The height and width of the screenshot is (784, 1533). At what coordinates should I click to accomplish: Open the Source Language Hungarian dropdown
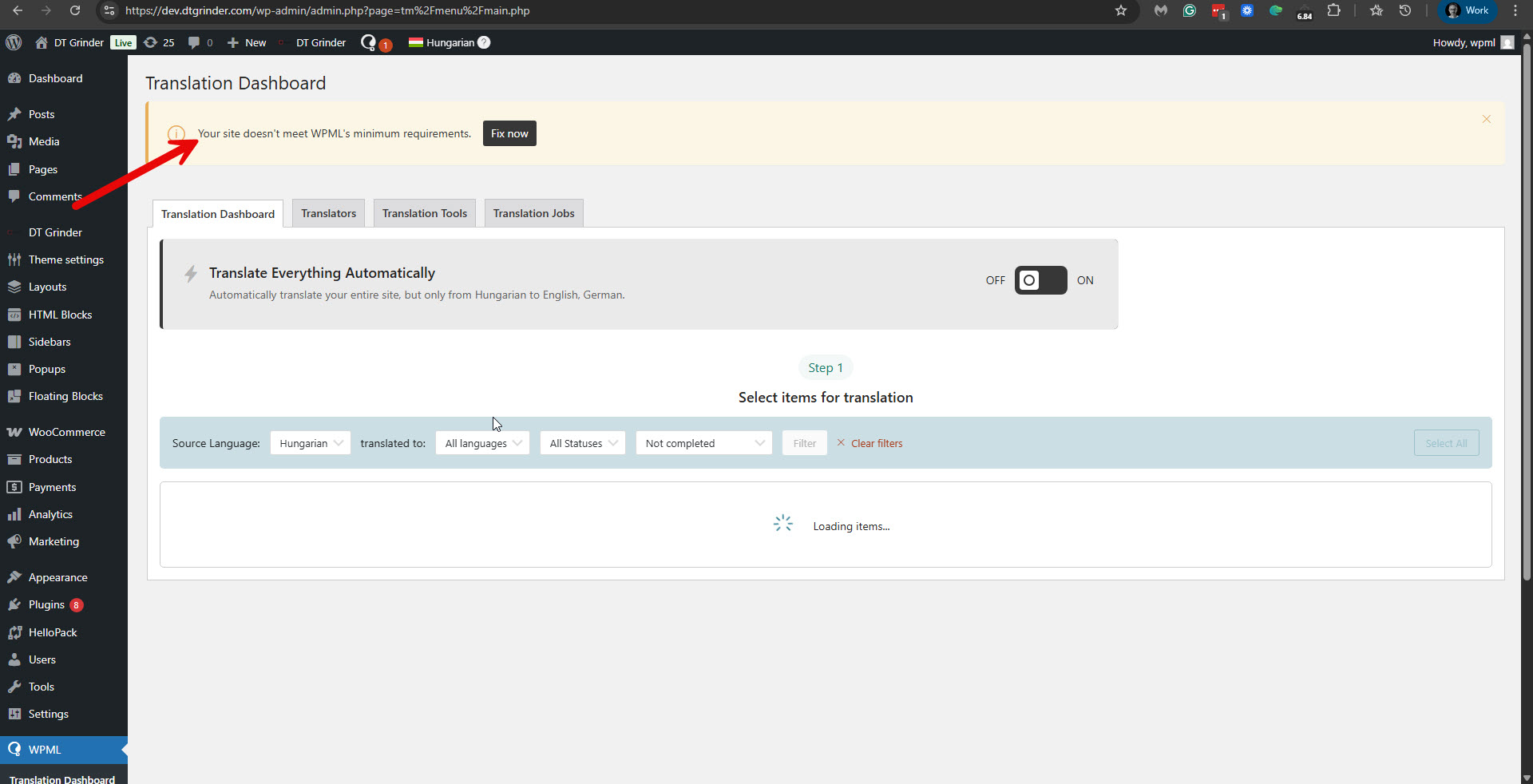[311, 443]
